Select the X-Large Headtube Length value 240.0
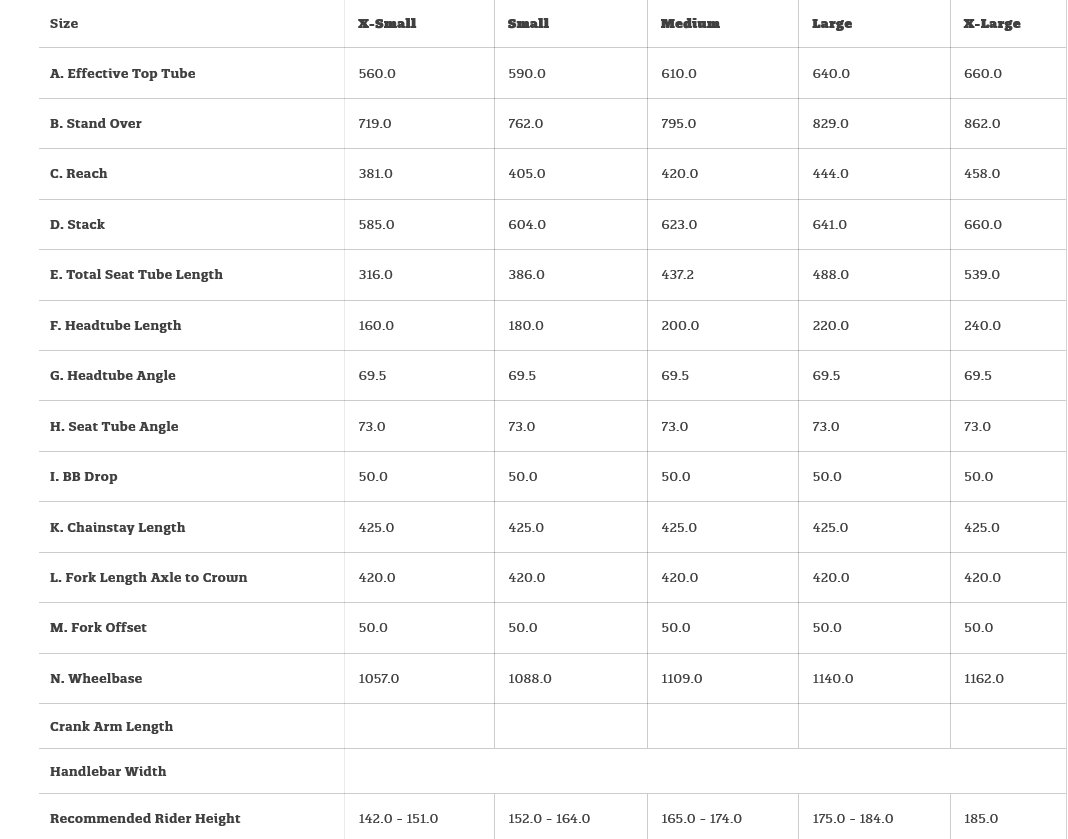 point(982,326)
